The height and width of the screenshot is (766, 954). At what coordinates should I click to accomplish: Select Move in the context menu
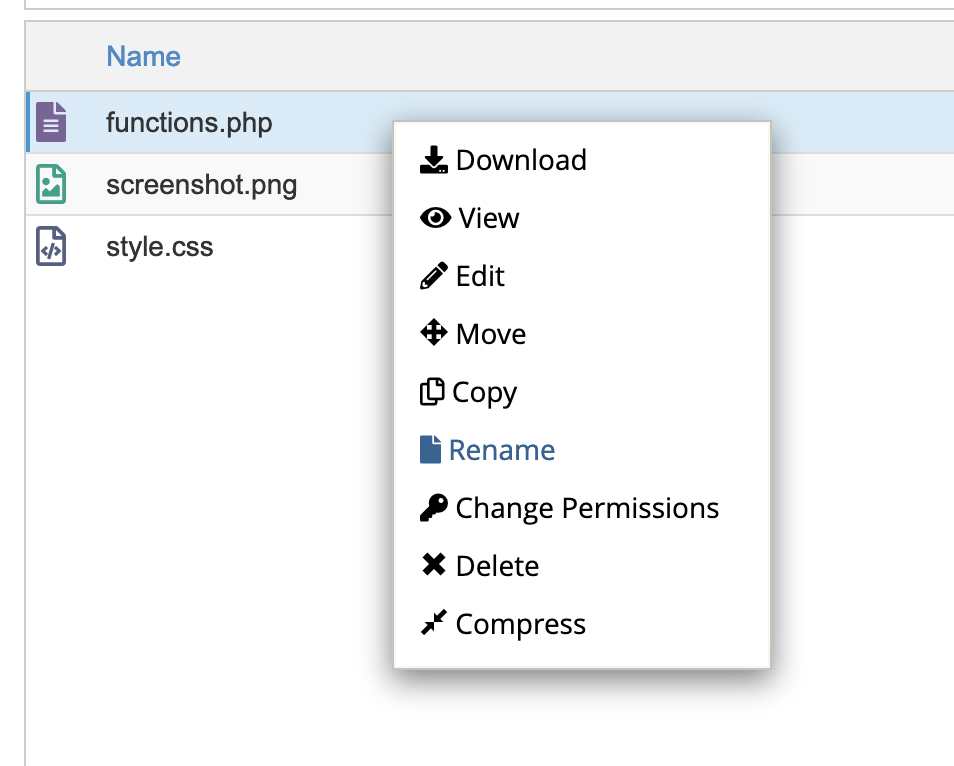click(x=491, y=334)
